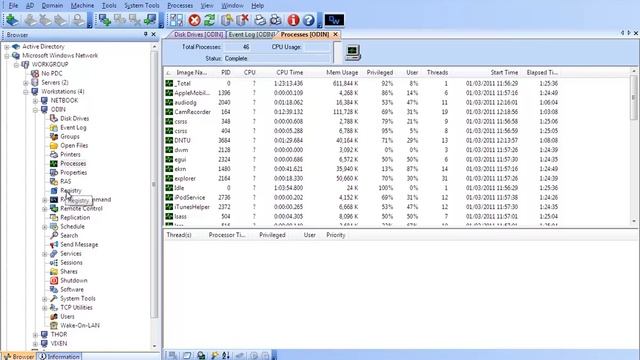Expand the Active Directory node
Screen dimensions: 640x360
pyautogui.click(x=7, y=47)
